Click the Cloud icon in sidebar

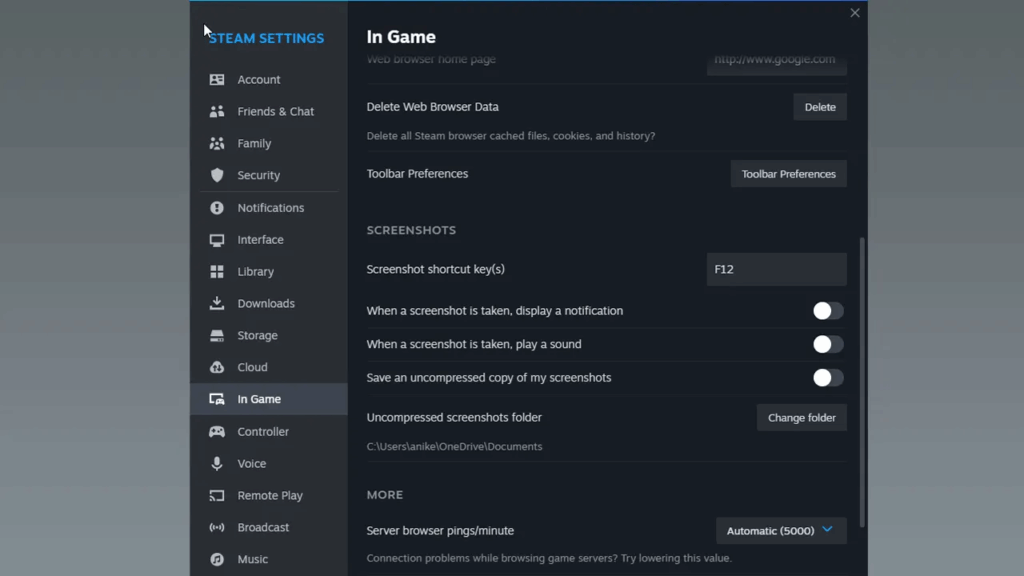point(217,367)
